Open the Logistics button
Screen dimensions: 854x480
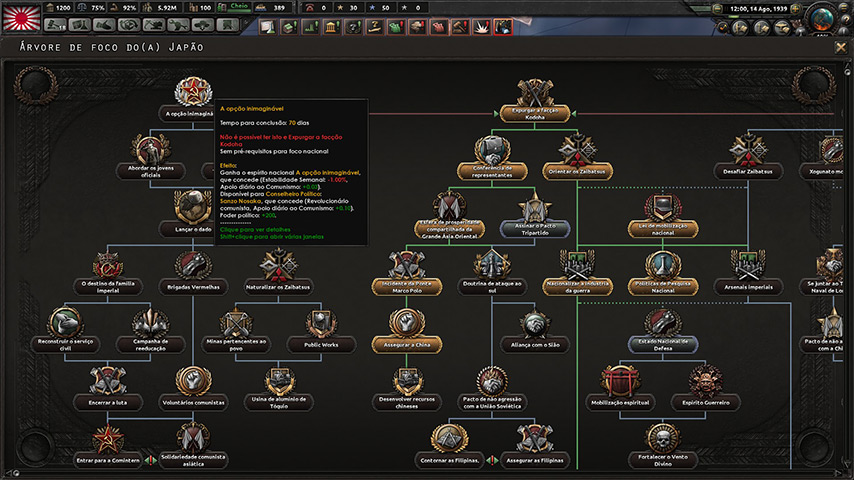[227, 25]
